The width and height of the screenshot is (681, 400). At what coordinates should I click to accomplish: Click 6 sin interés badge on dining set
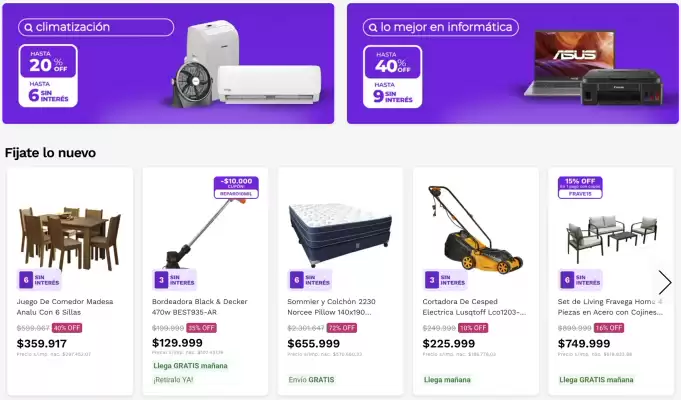(x=40, y=280)
